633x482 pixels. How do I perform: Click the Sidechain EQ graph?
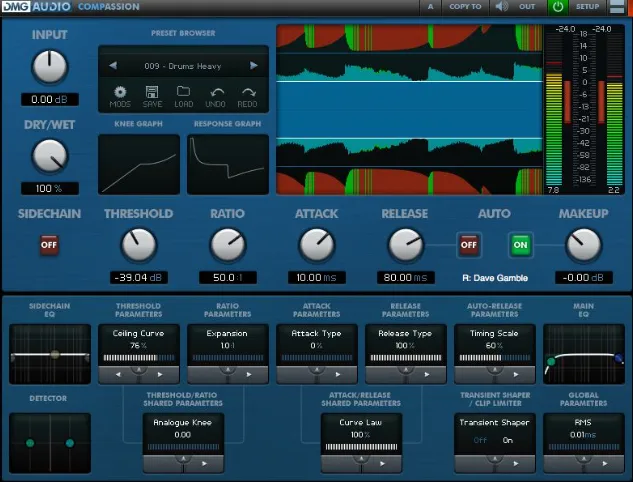click(x=50, y=354)
